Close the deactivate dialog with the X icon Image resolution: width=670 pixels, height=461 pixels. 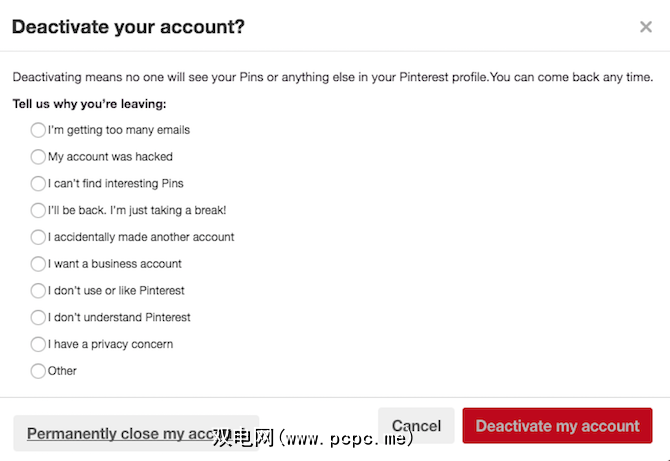646,27
